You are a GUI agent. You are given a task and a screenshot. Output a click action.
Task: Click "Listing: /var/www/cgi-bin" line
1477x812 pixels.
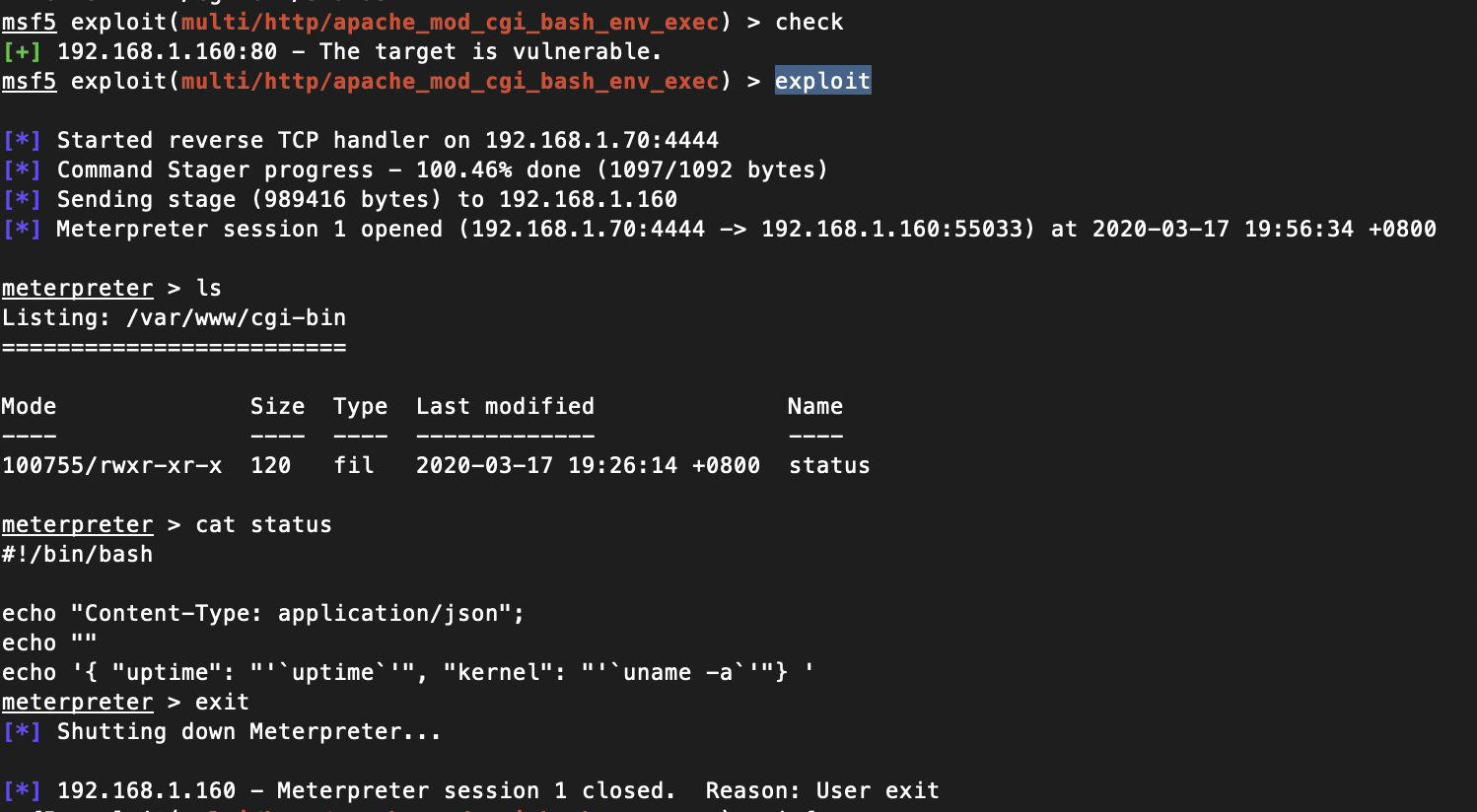click(x=174, y=317)
